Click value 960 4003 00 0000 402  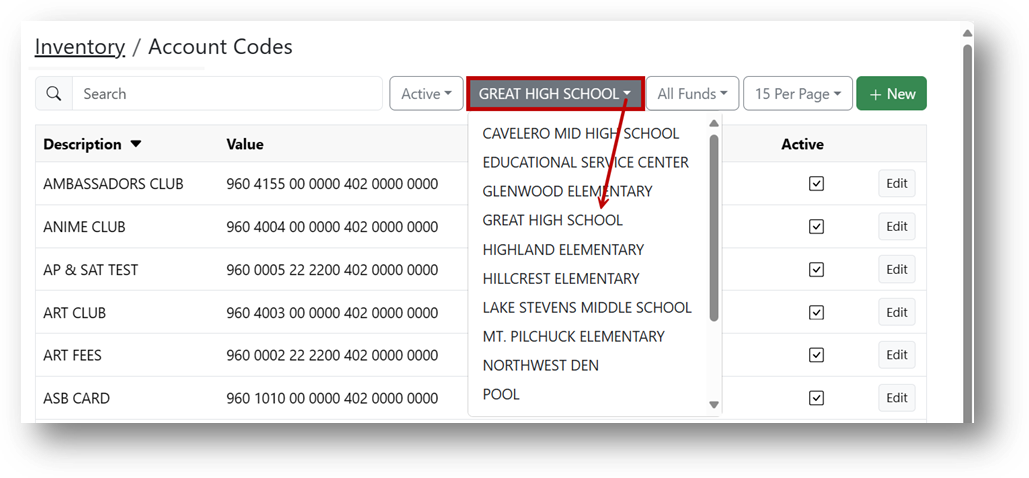(x=332, y=313)
